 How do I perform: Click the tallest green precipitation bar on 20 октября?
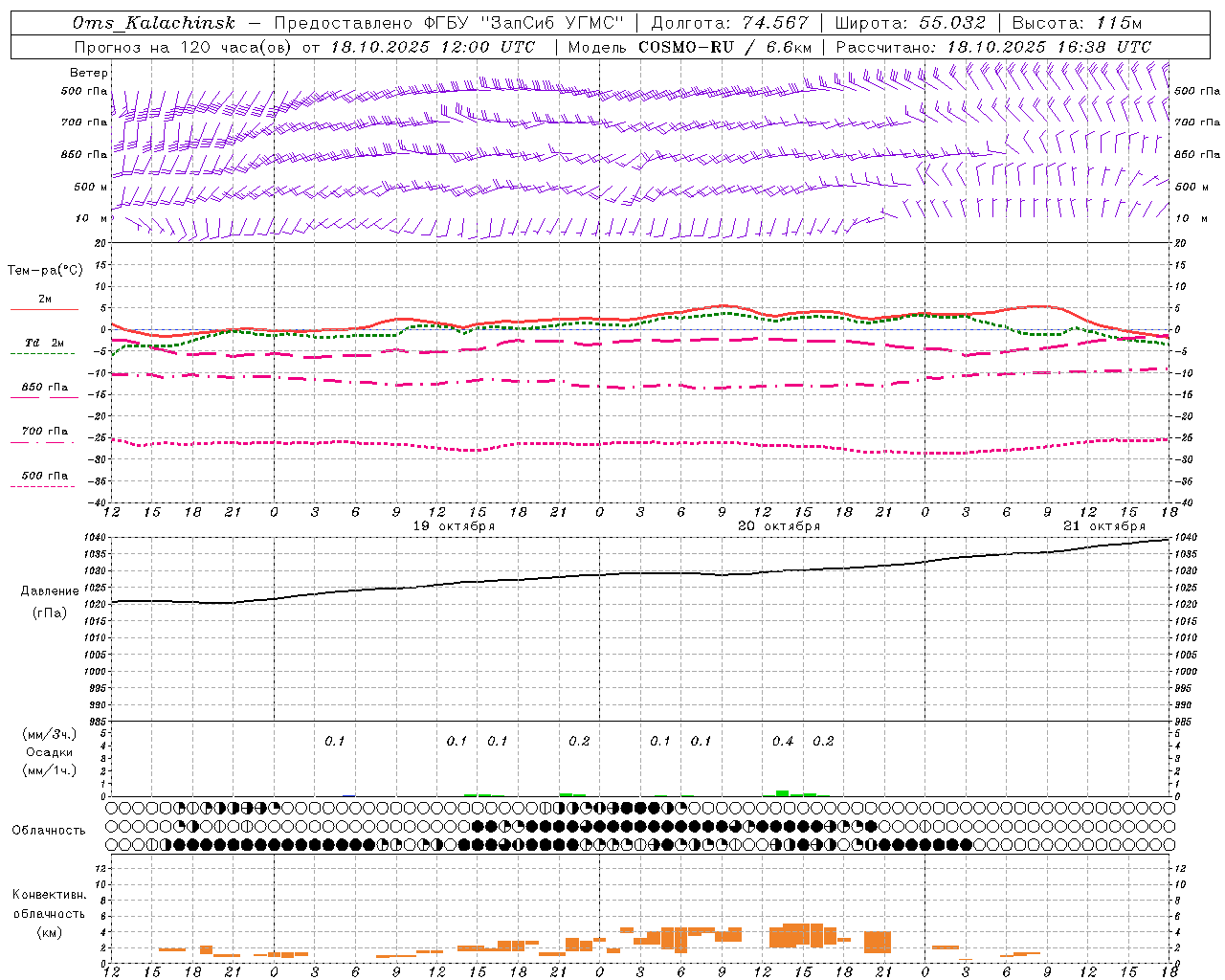783,793
